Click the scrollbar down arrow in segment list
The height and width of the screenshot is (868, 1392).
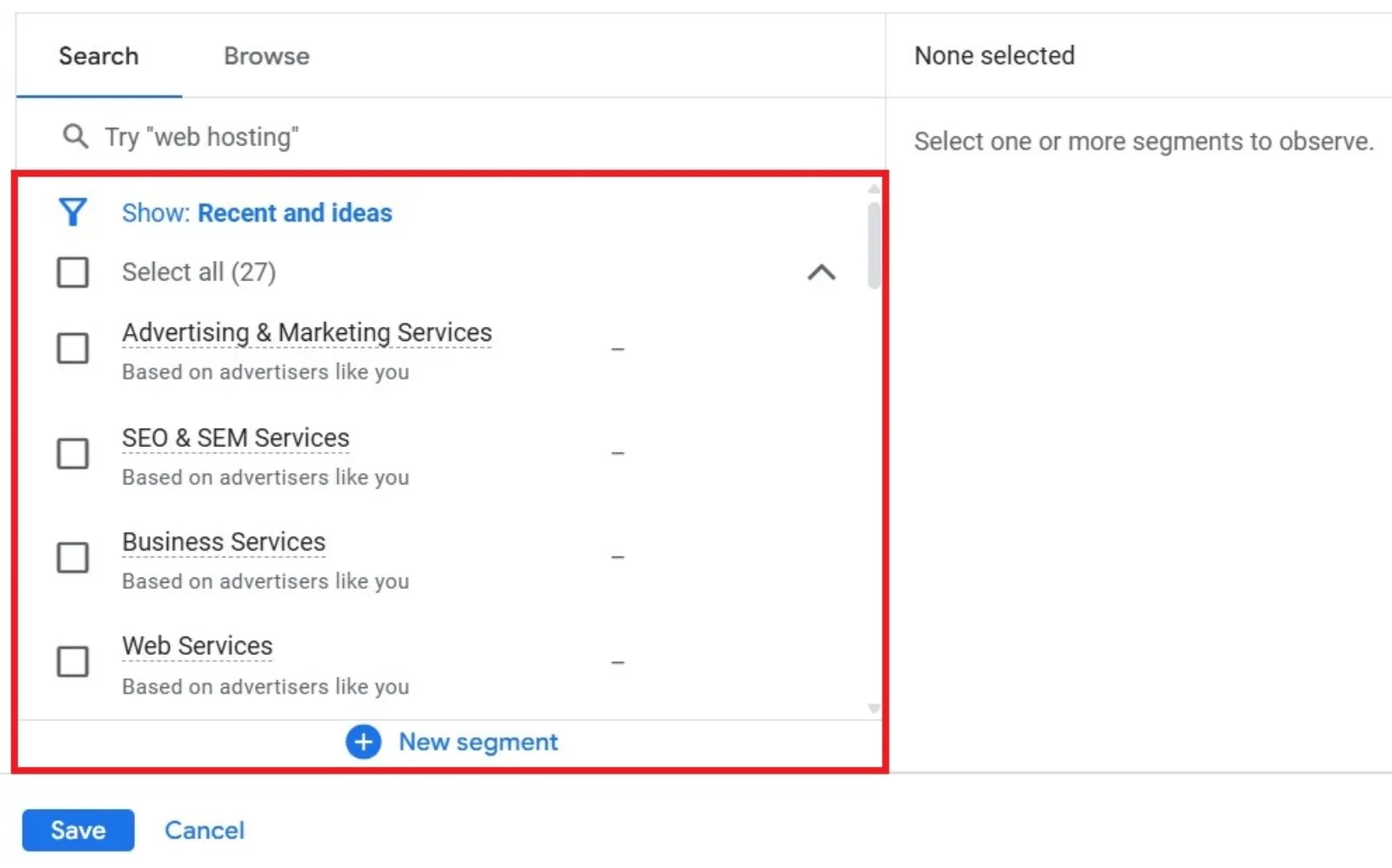(x=874, y=709)
